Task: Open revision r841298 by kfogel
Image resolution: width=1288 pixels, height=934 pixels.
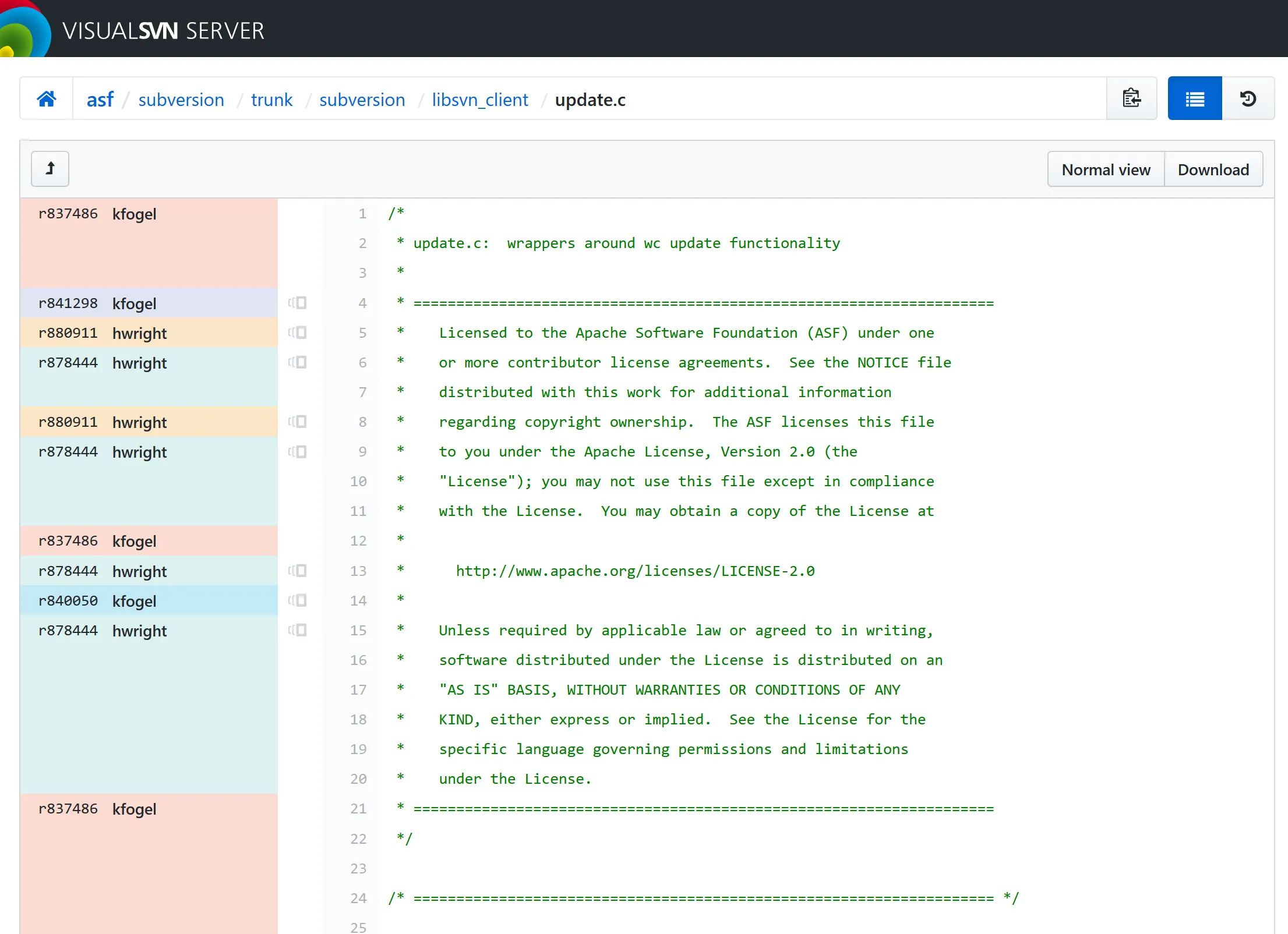Action: click(68, 303)
